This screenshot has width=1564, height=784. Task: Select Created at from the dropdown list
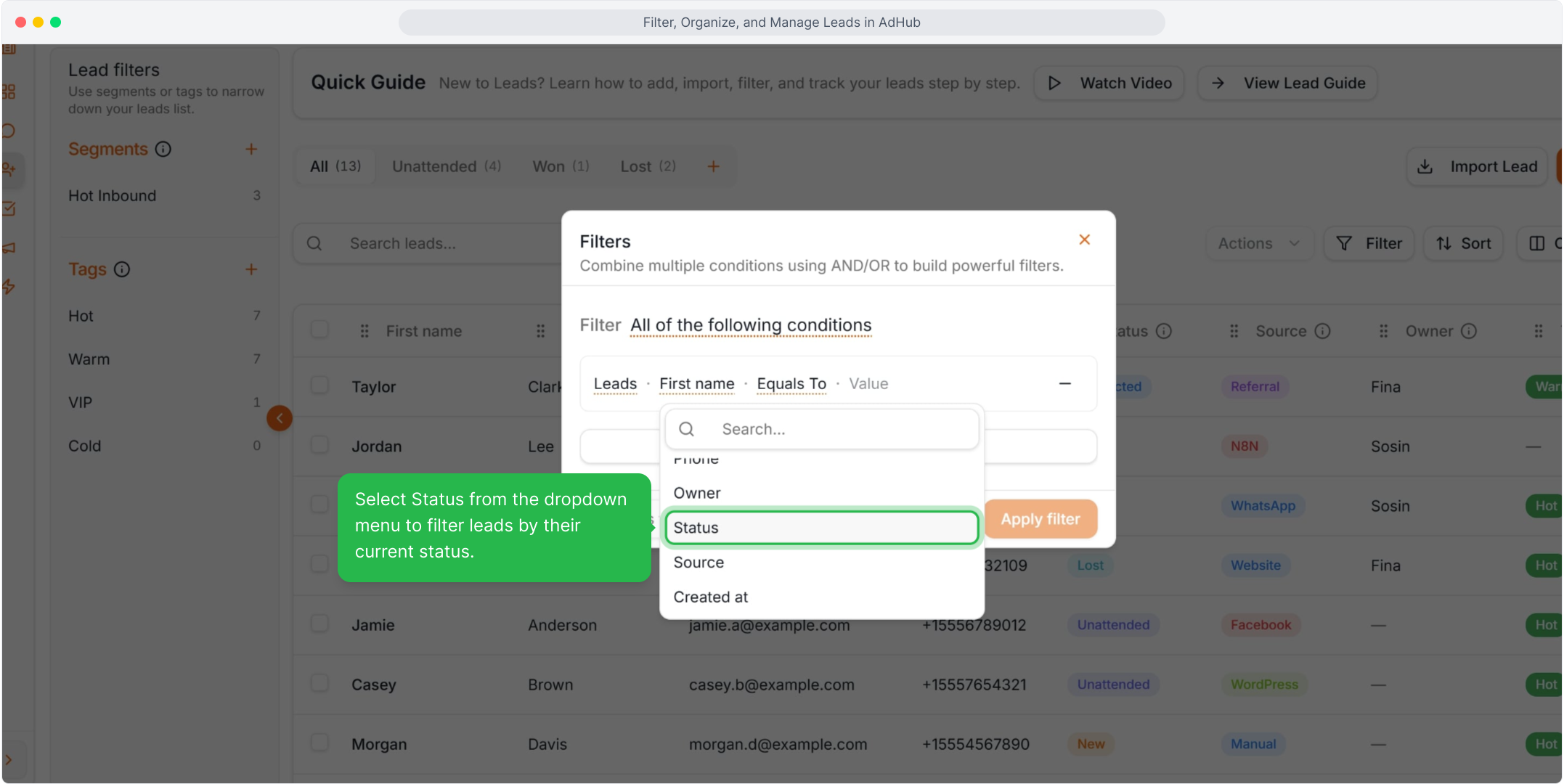(822, 597)
